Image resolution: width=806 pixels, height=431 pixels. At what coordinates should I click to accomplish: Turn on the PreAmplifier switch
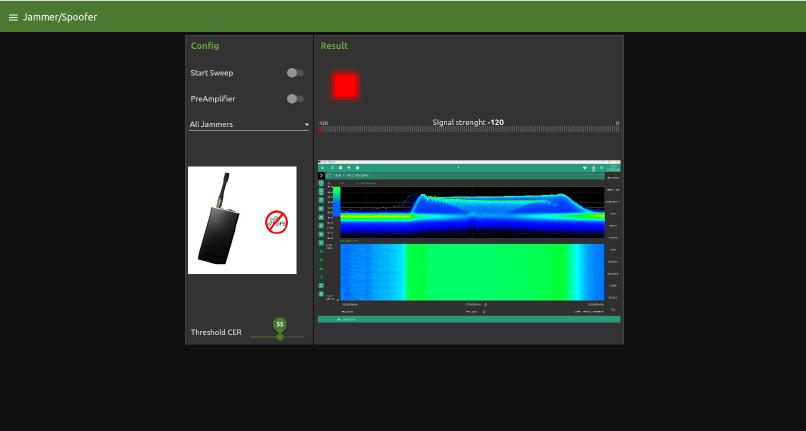tap(295, 99)
